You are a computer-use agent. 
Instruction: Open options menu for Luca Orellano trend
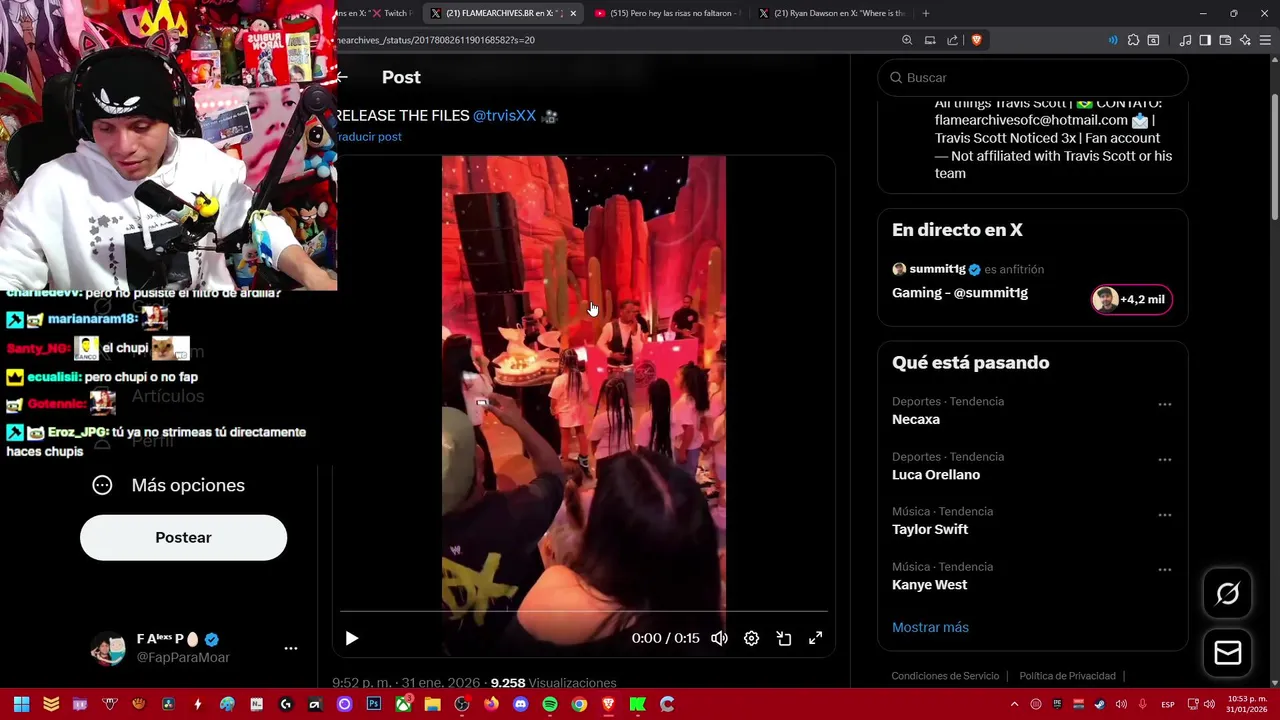point(1164,460)
